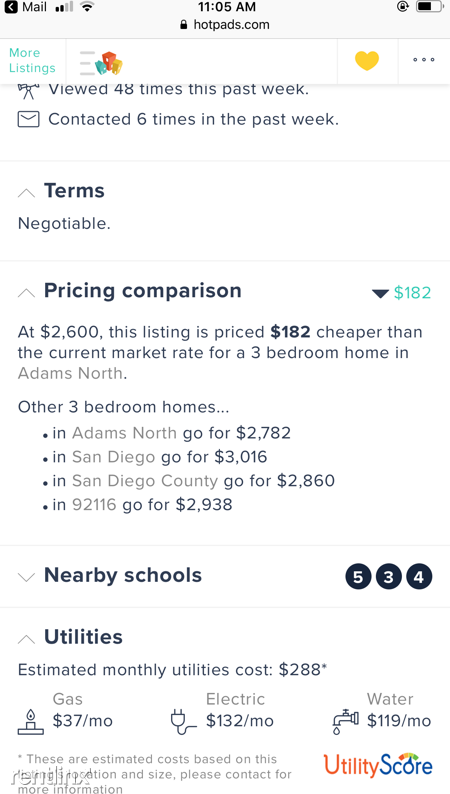Tap the UtilityScore logo
The height and width of the screenshot is (794, 450).
[378, 765]
